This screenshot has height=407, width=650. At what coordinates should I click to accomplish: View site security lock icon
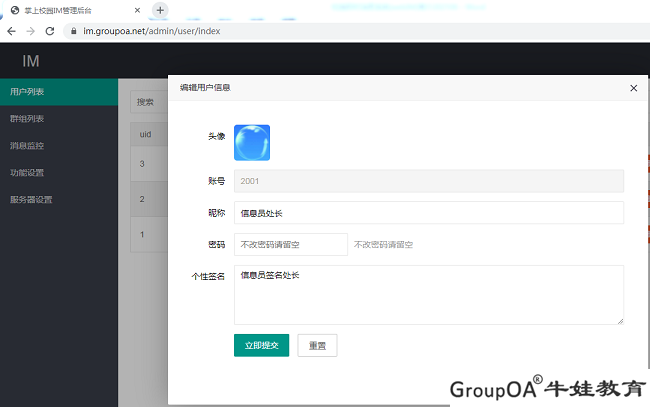click(x=74, y=31)
